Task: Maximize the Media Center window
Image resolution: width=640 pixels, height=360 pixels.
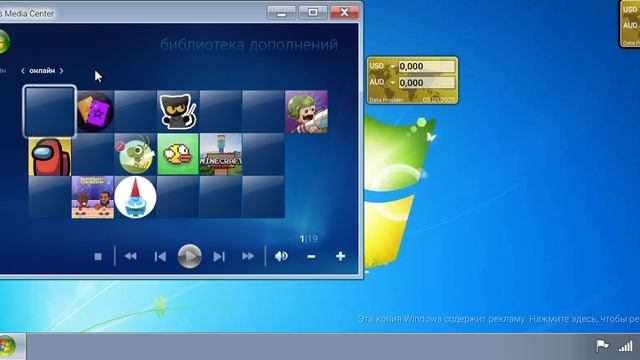Action: tap(313, 13)
